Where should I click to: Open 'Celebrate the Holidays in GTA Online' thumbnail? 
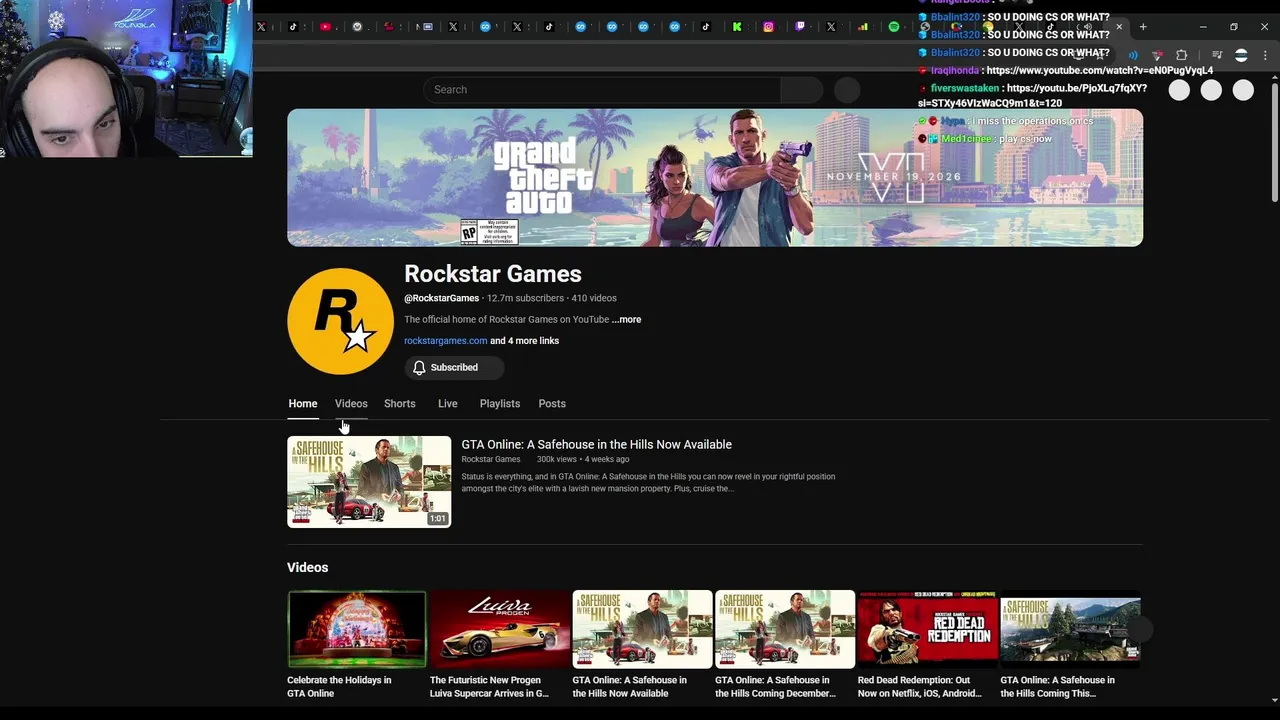(357, 629)
